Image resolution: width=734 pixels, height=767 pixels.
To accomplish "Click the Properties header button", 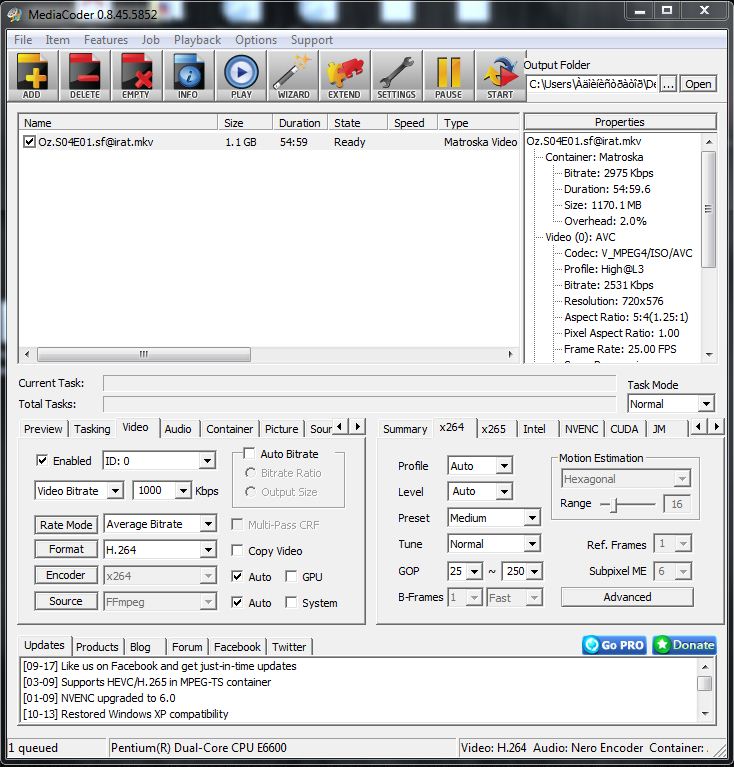I will pos(620,122).
